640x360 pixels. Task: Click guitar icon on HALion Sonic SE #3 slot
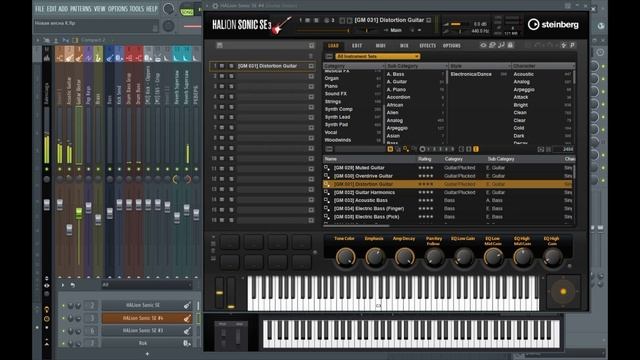pos(187,331)
